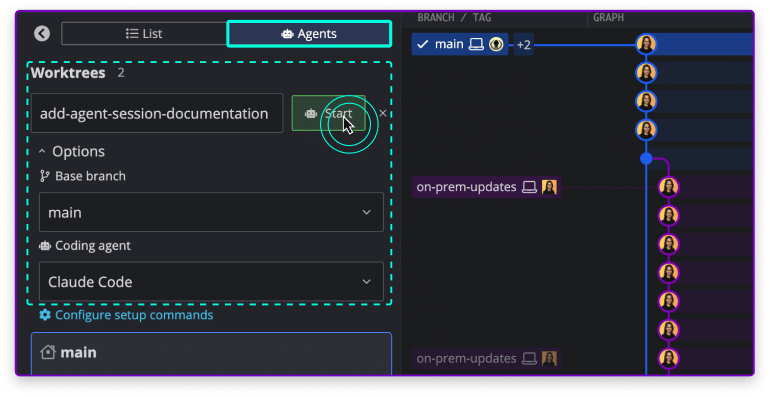Click the laptop icon on first on-prem-updates
Viewport: 770px width, 397px height.
pos(529,187)
